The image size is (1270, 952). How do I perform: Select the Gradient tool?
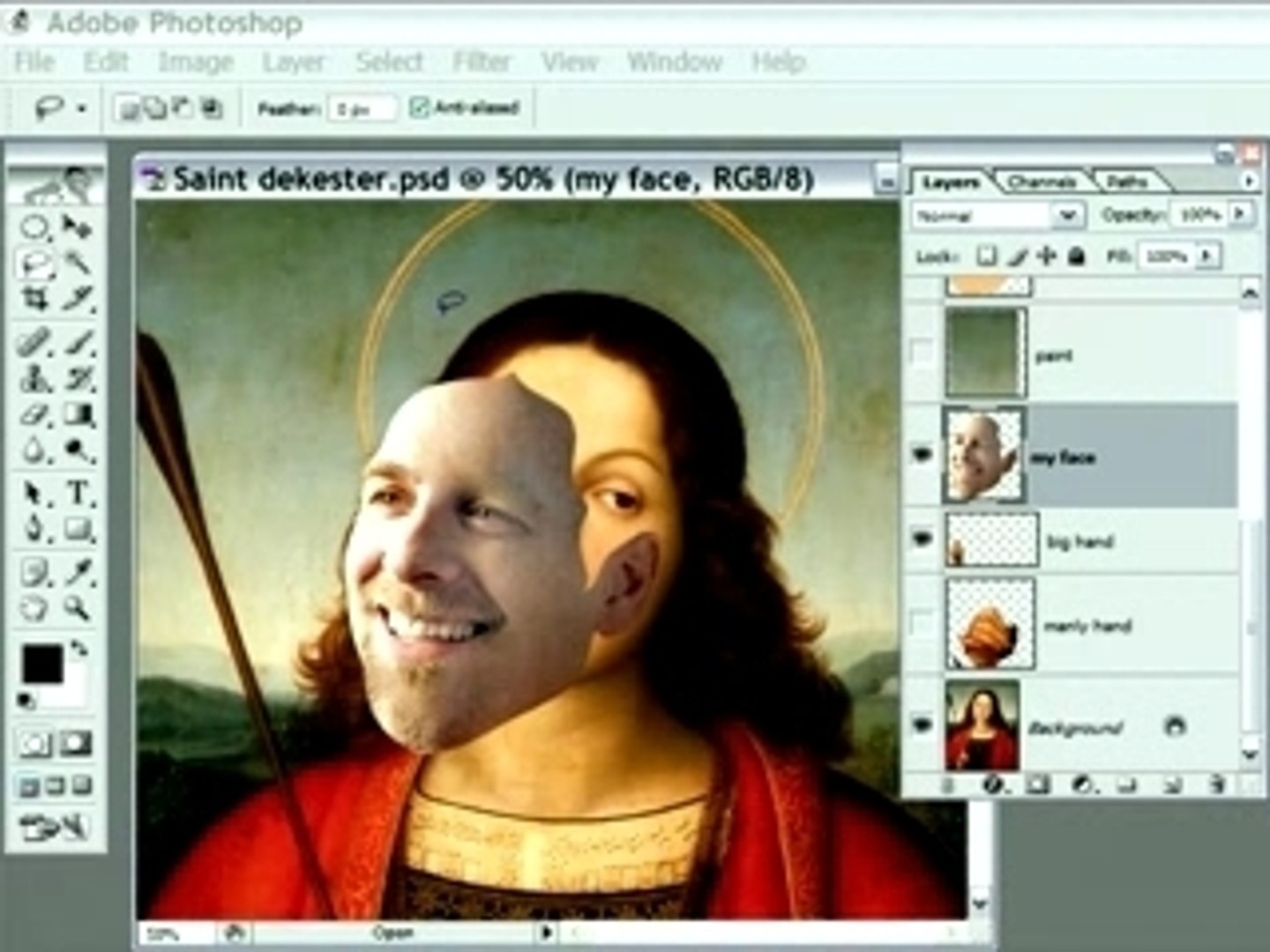tap(78, 415)
